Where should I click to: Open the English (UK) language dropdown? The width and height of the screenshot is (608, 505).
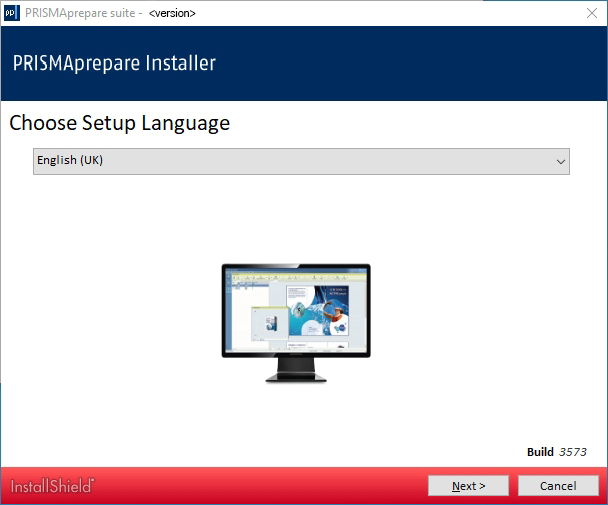pos(301,161)
